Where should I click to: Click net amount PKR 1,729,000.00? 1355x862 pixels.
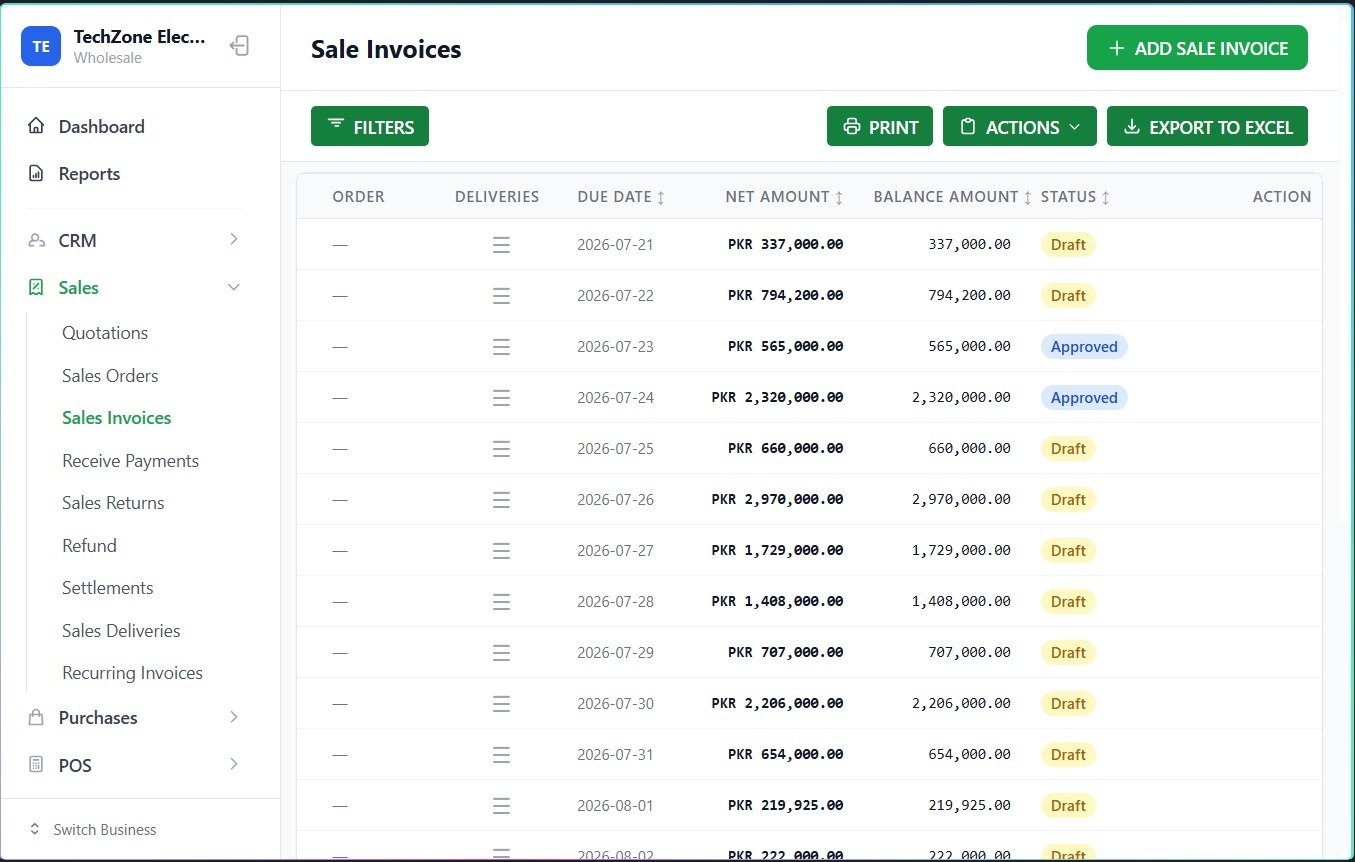coord(777,550)
